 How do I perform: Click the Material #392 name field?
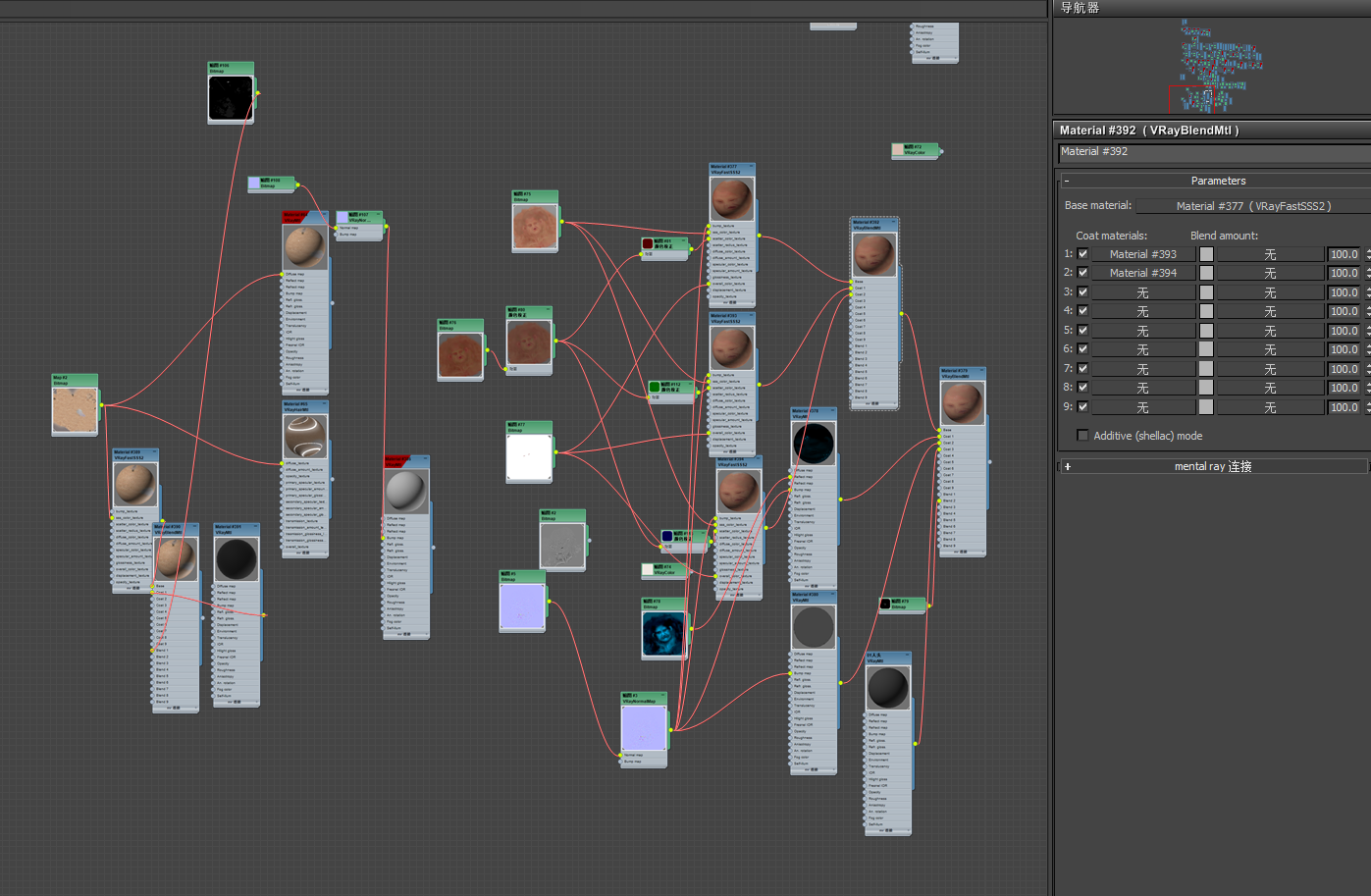1214,152
